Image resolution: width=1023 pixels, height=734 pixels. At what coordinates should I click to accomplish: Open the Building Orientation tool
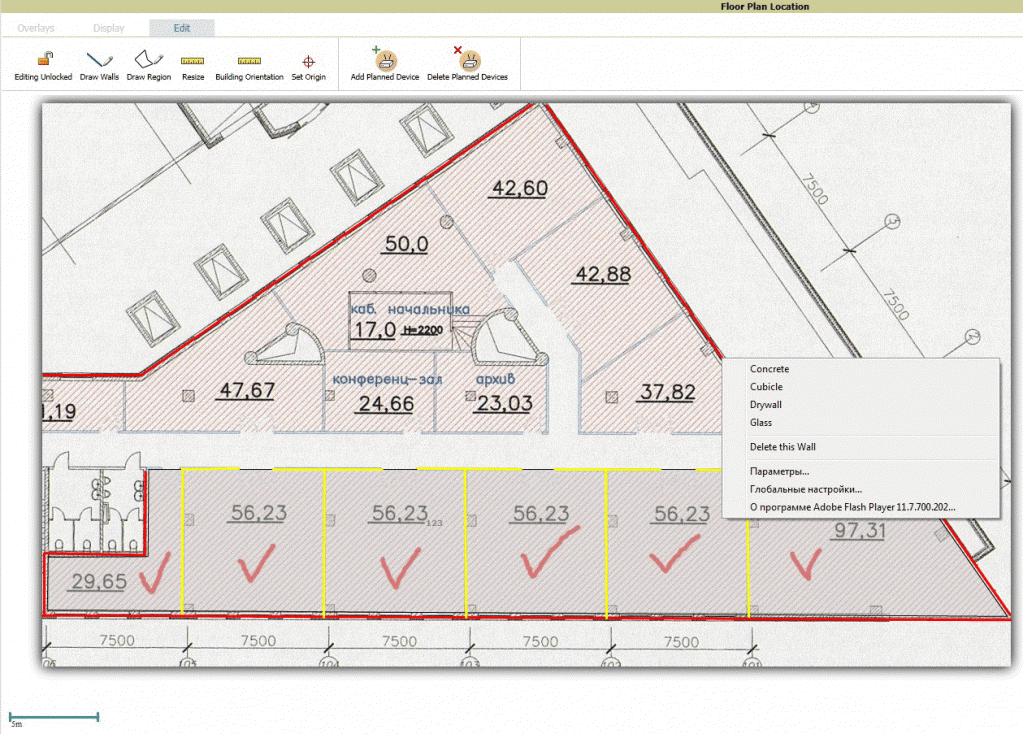point(249,61)
